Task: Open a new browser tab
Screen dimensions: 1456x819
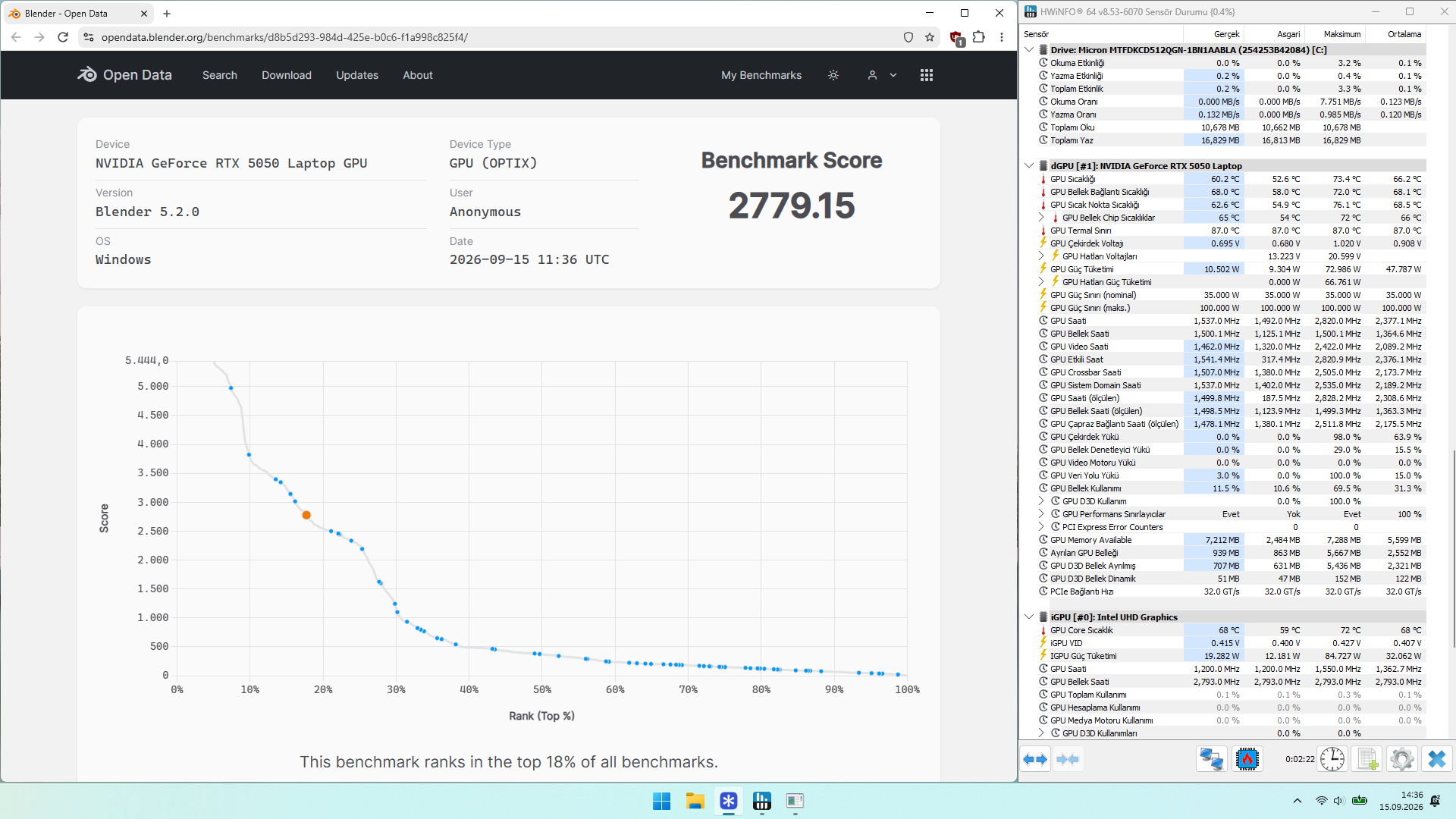Action: tap(167, 14)
